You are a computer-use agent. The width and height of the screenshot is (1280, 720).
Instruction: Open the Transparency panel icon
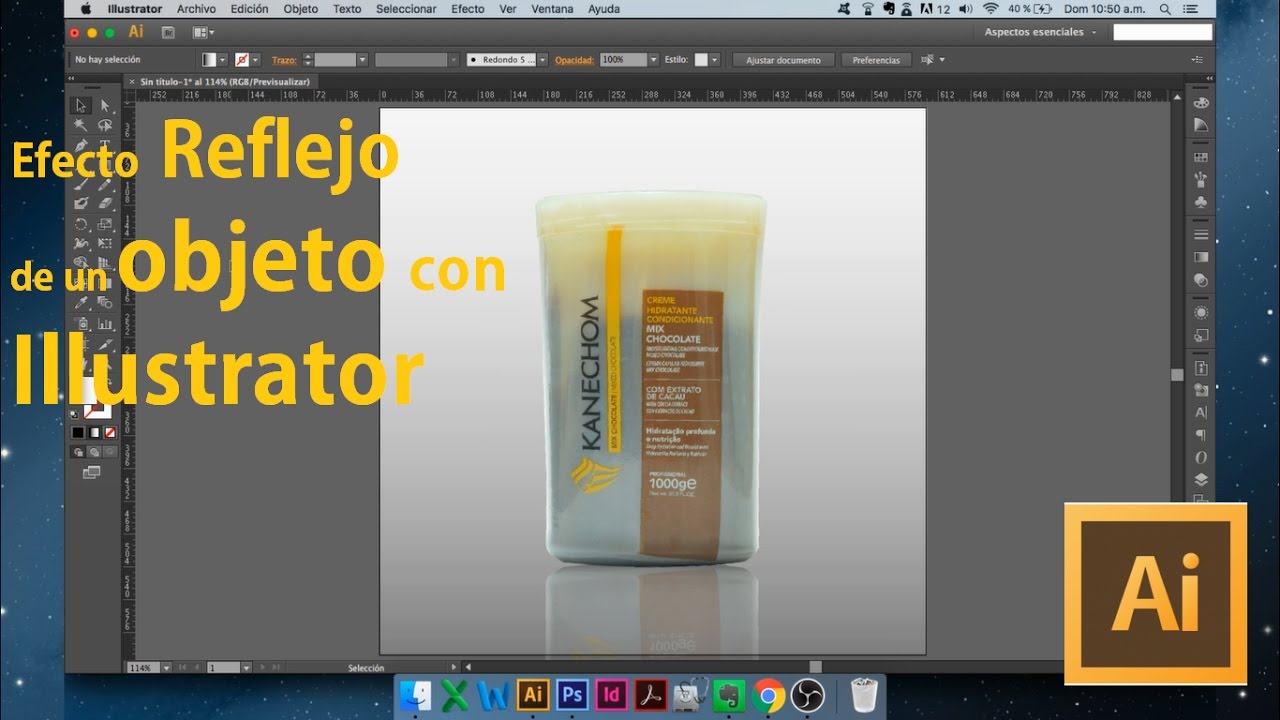1201,280
